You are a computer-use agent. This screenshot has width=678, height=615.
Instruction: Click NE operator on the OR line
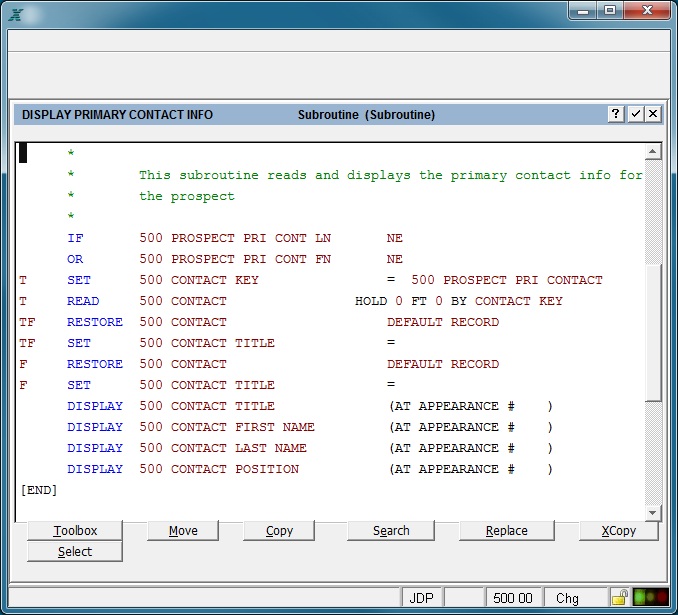394,259
